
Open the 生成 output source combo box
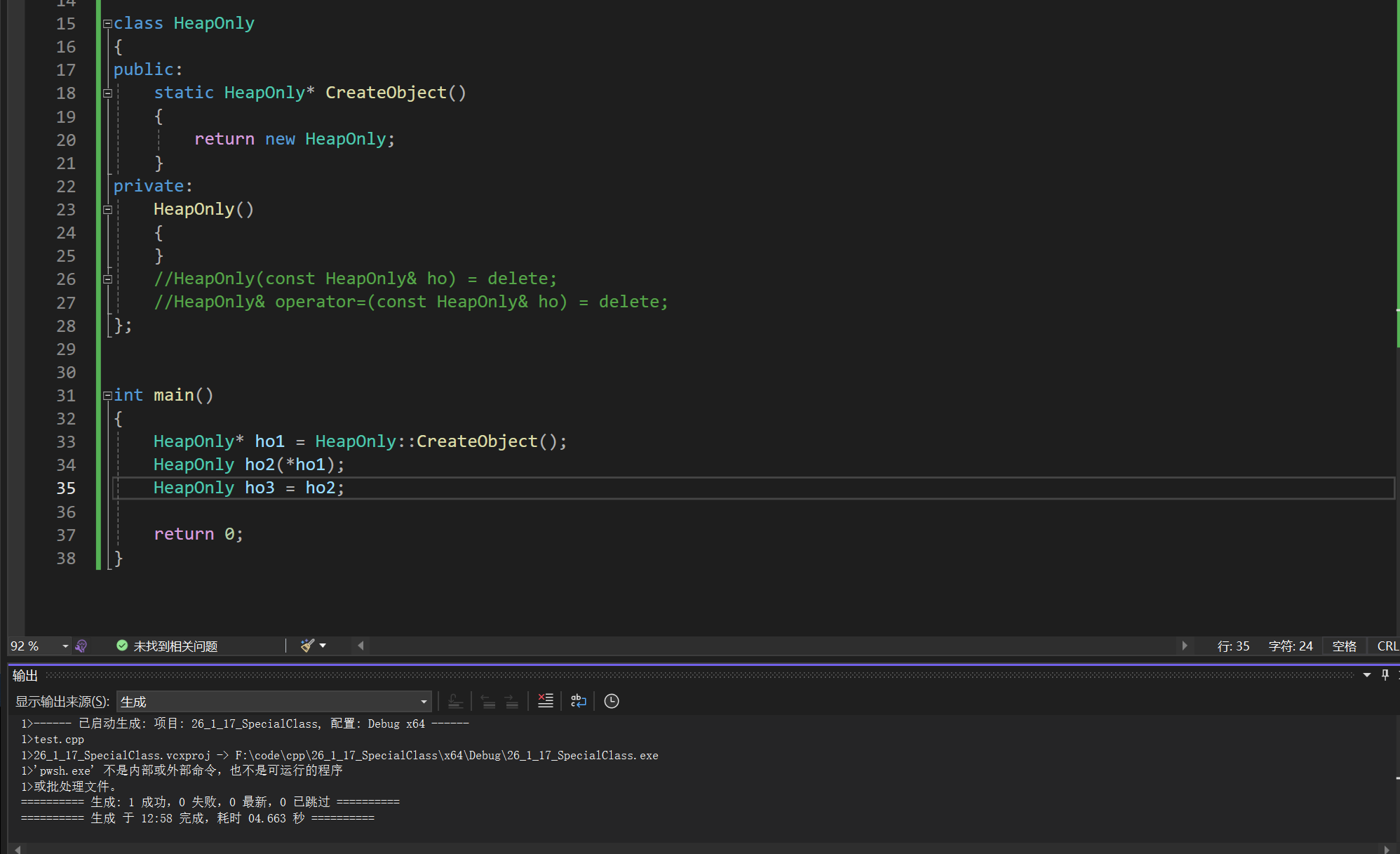274,702
